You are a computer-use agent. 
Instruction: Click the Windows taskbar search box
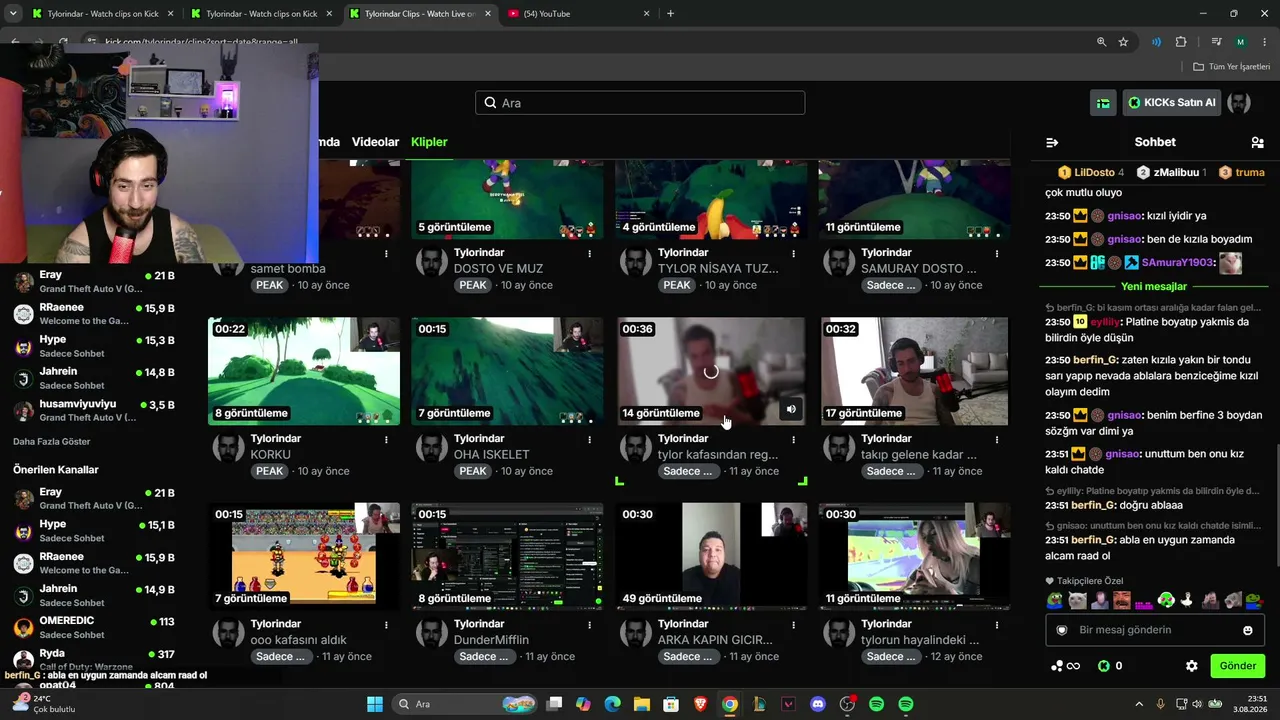pos(463,704)
